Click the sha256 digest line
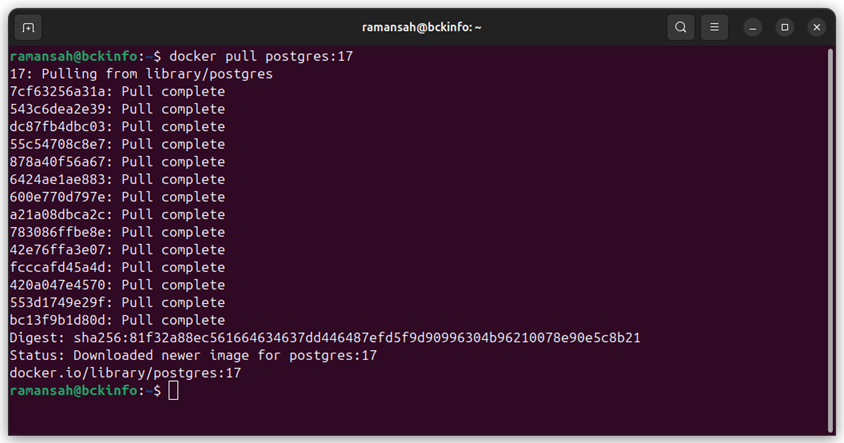 pyautogui.click(x=325, y=338)
